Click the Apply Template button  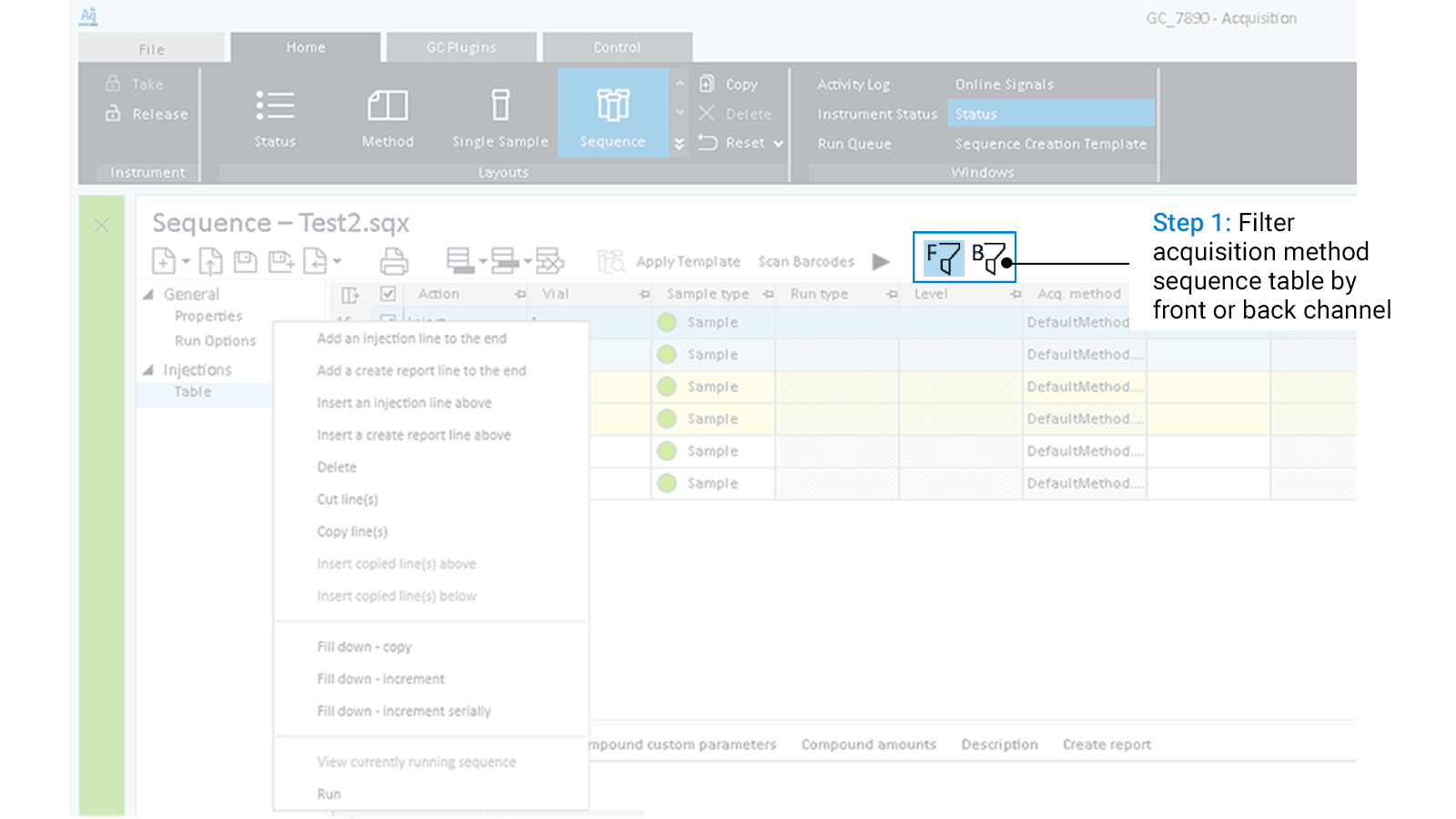click(x=688, y=261)
